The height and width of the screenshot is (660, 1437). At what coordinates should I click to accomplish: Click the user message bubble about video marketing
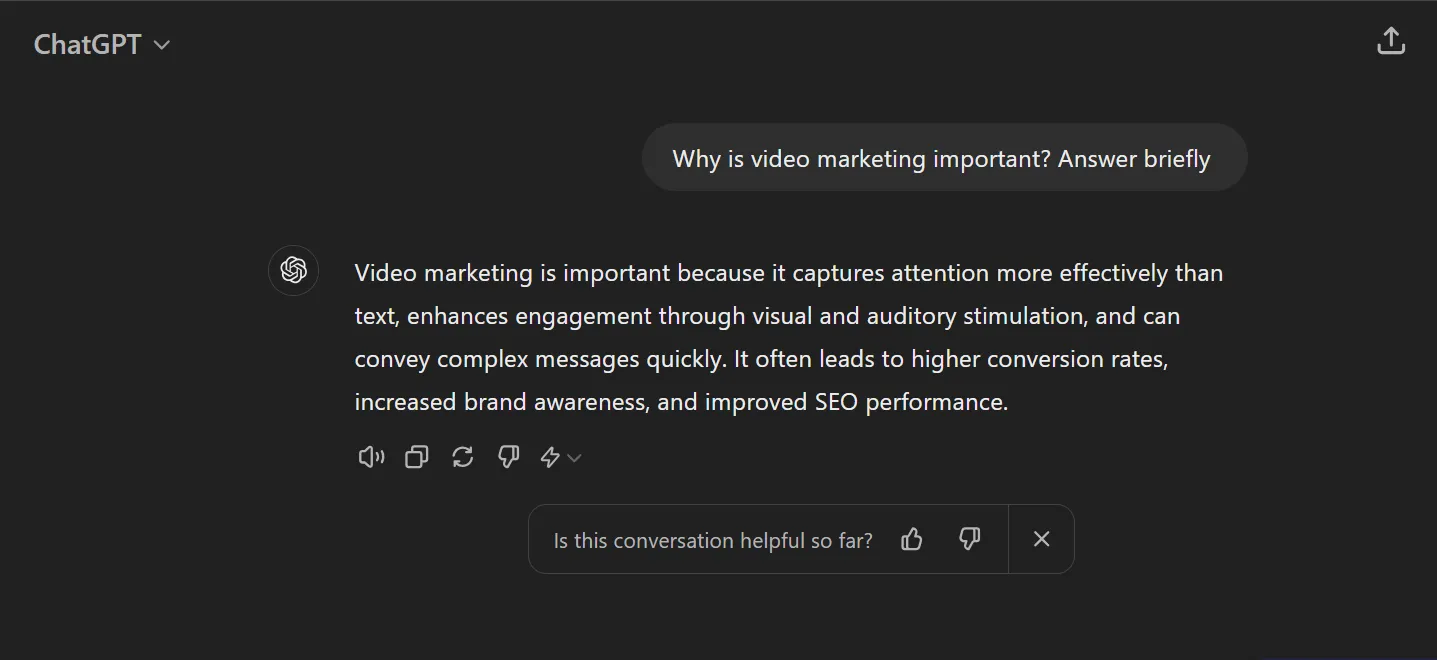(944, 158)
